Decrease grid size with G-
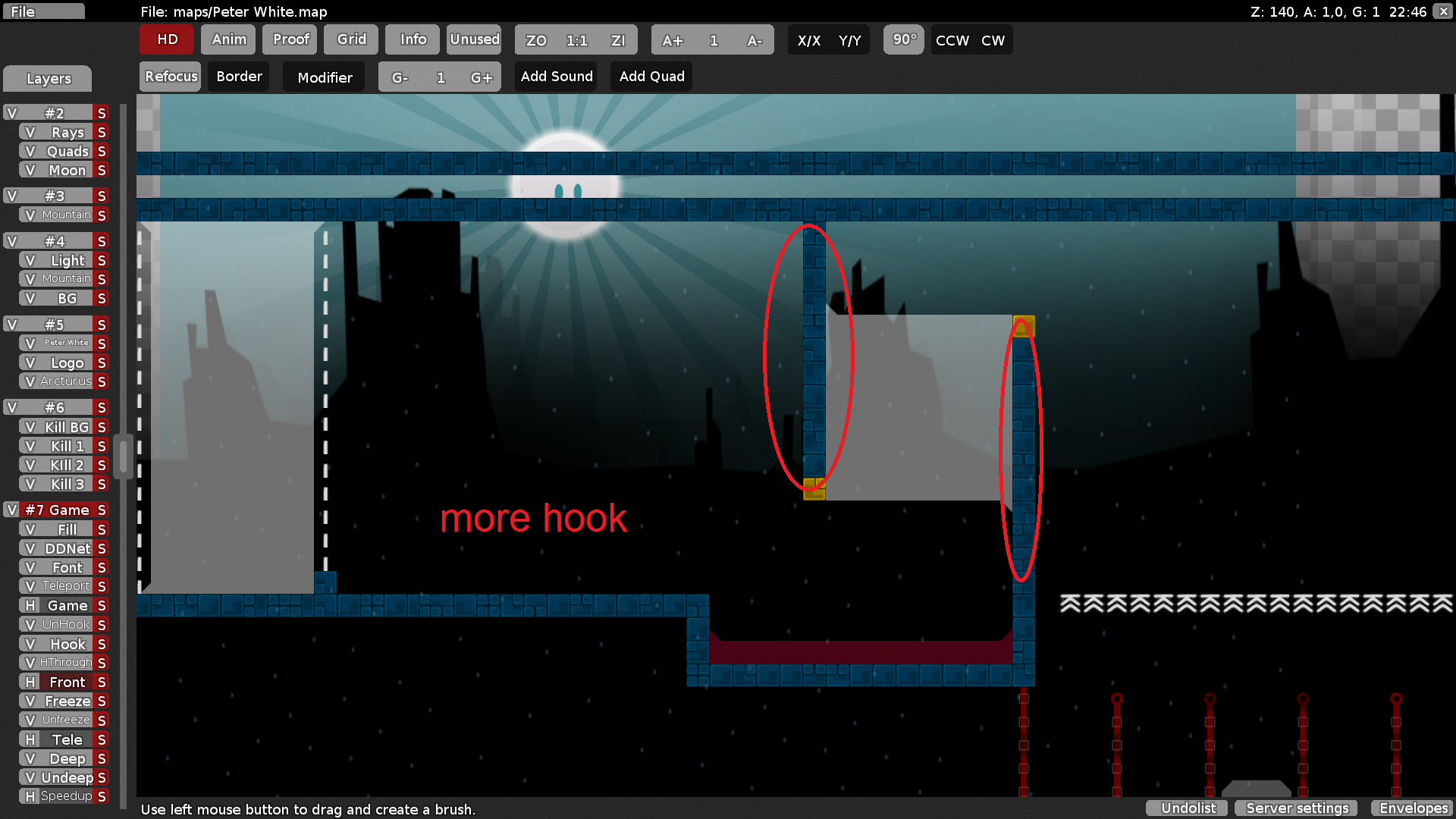The image size is (1456, 819). pyautogui.click(x=400, y=77)
